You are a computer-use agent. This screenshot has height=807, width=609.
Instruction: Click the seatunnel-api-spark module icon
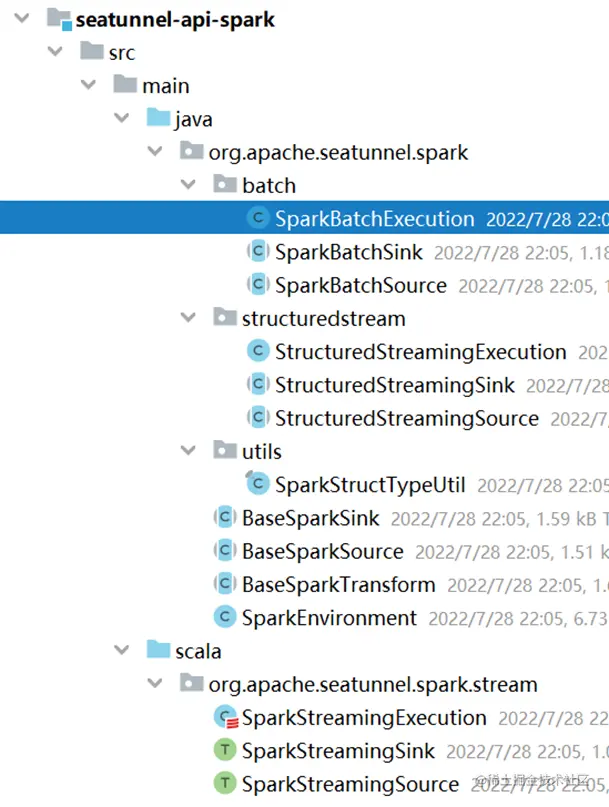point(59,19)
